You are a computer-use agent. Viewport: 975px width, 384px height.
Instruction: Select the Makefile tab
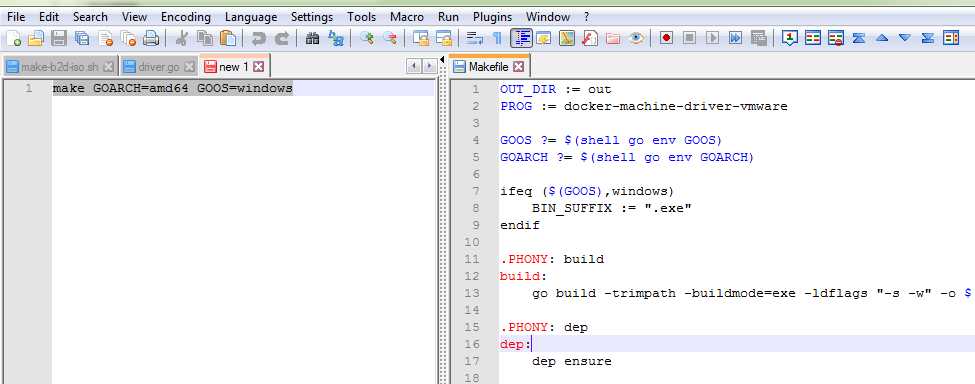click(489, 66)
